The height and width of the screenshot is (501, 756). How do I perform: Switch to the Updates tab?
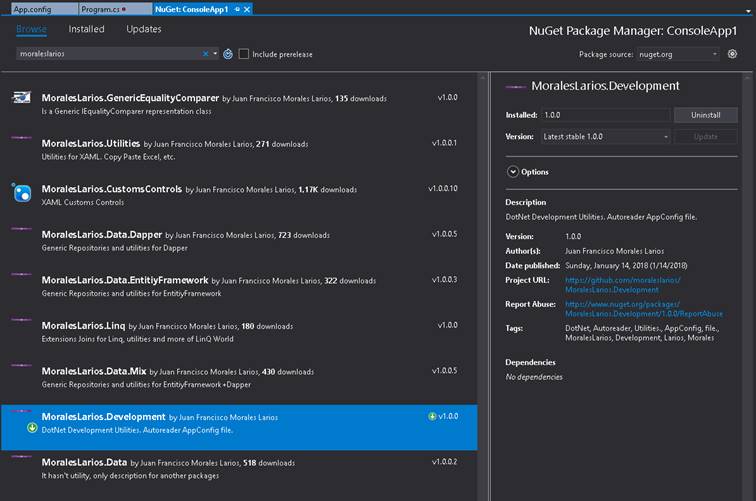pyautogui.click(x=144, y=29)
